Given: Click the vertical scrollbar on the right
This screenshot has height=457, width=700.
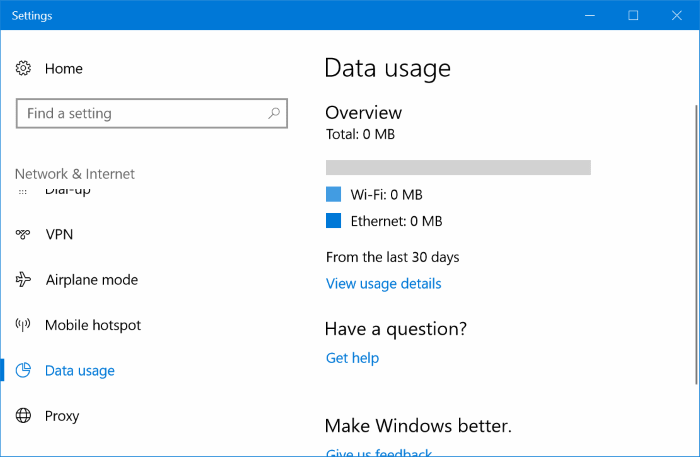Looking at the screenshot, I should [696, 245].
